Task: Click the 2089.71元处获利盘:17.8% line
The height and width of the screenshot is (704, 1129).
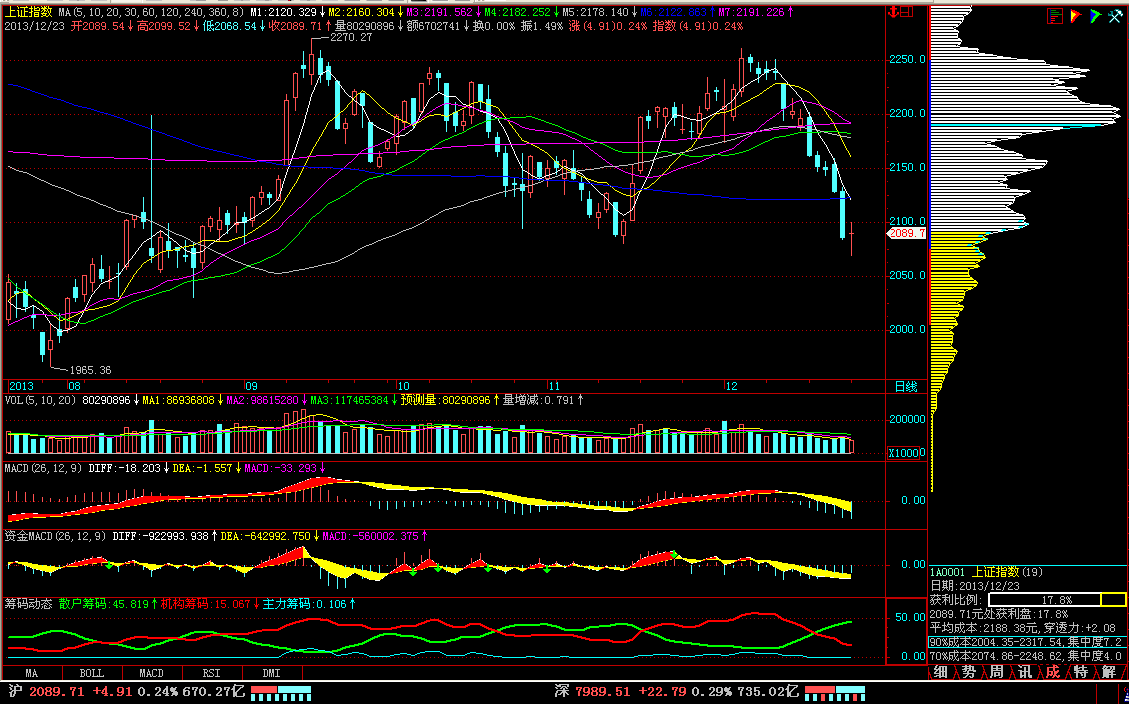Action: coord(998,613)
